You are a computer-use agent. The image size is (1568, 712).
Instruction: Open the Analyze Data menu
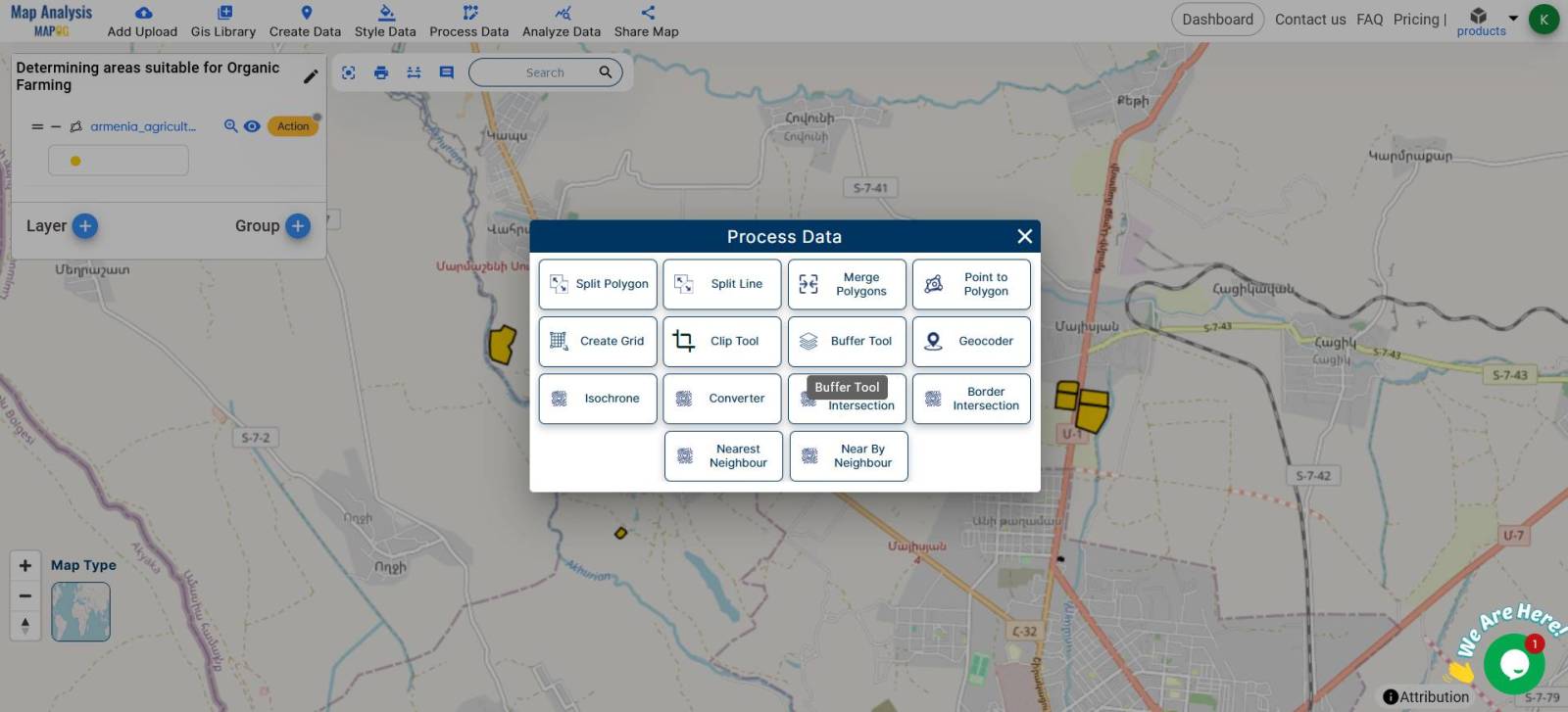point(562,21)
